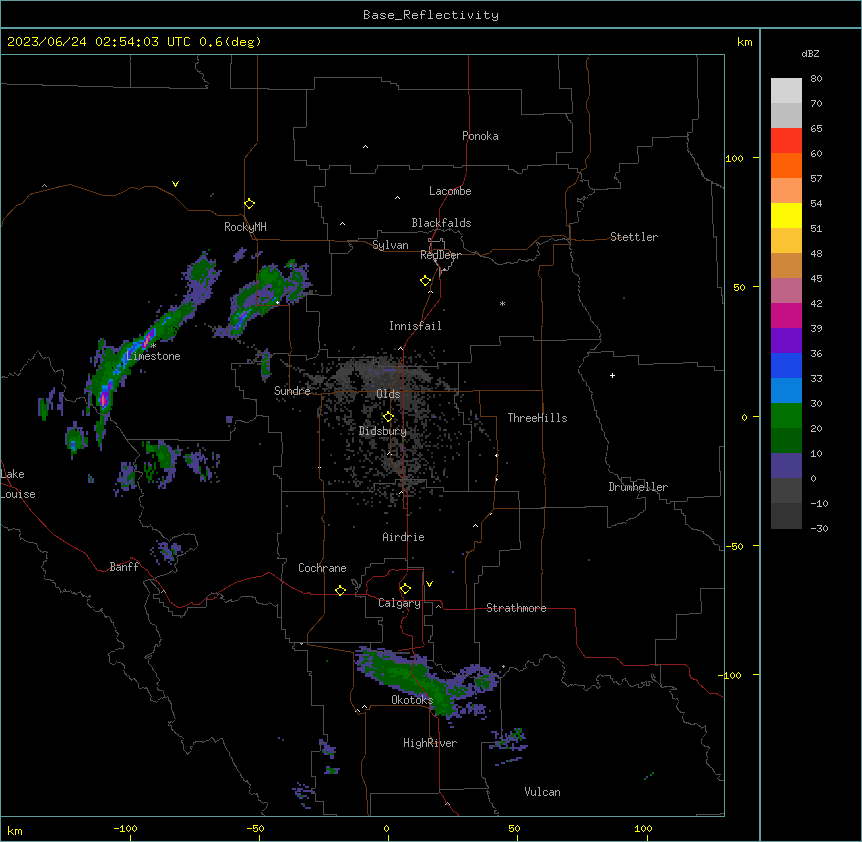Image resolution: width=862 pixels, height=842 pixels.
Task: Click the Banff town label
Action: click(124, 567)
